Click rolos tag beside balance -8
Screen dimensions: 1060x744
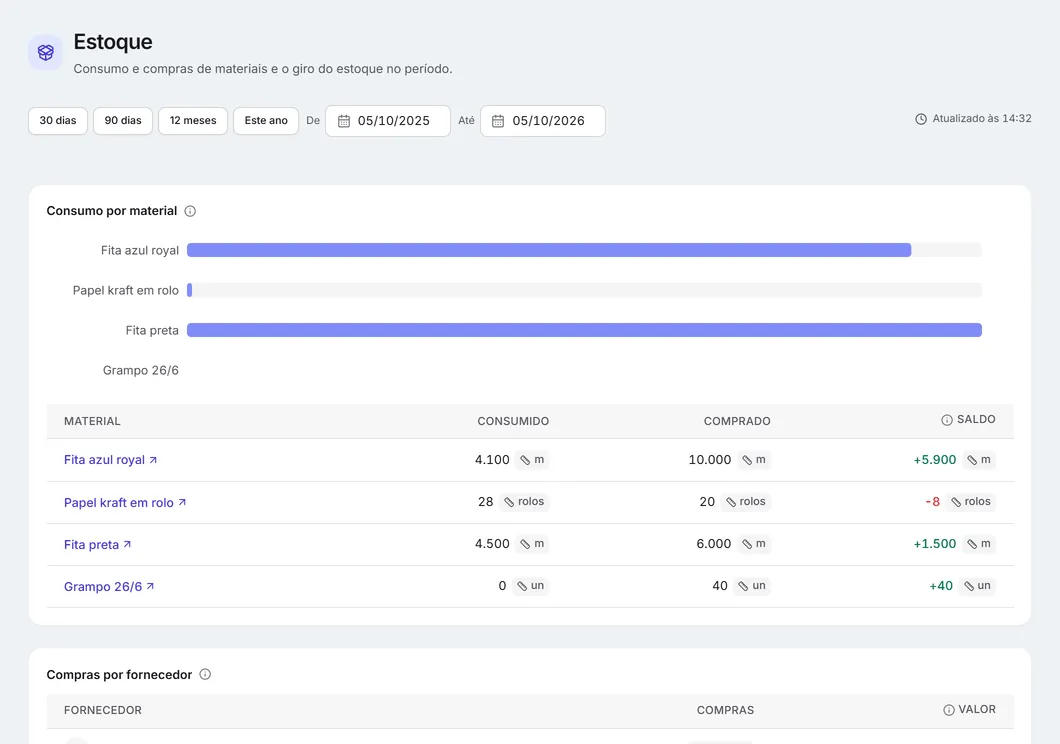click(971, 501)
